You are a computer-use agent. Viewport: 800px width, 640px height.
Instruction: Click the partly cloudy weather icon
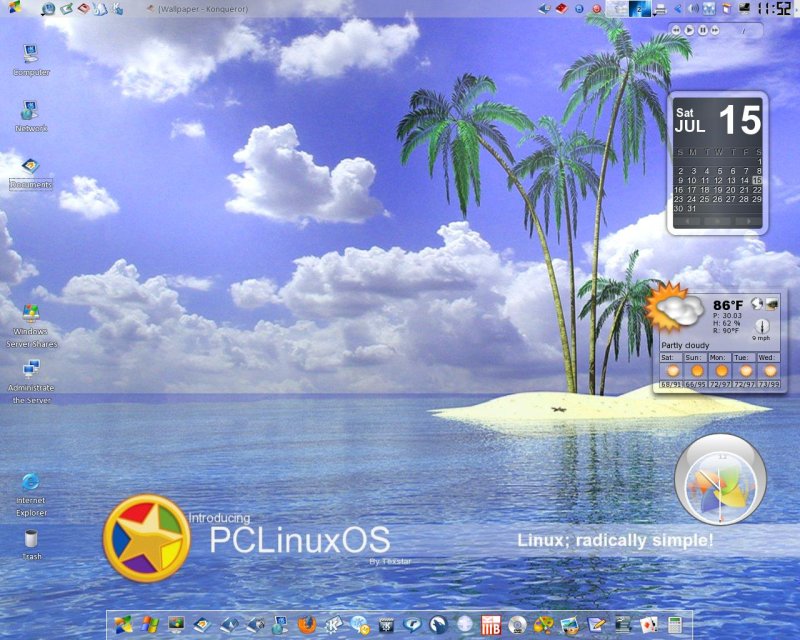tap(674, 308)
